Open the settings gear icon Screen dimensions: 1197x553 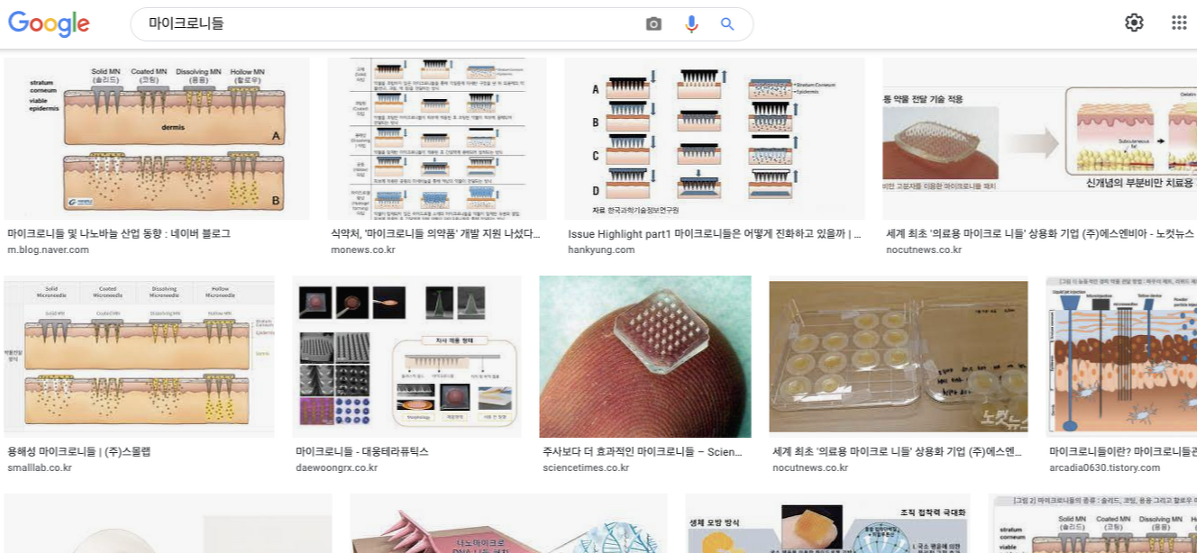(1134, 23)
